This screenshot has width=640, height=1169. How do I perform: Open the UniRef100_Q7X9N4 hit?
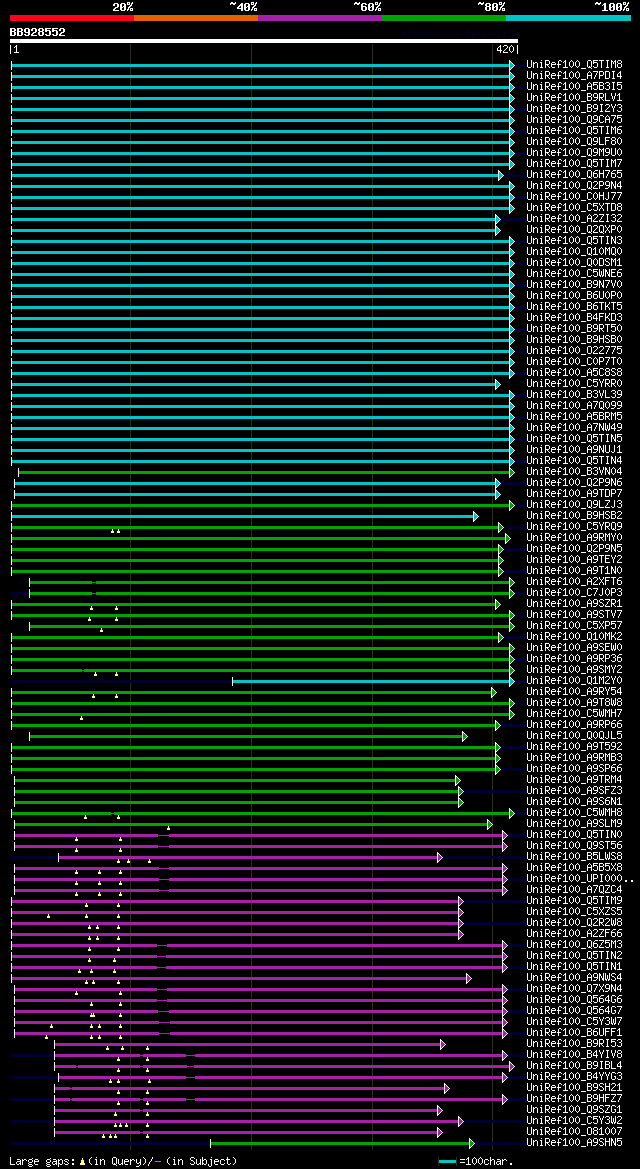tap(574, 989)
